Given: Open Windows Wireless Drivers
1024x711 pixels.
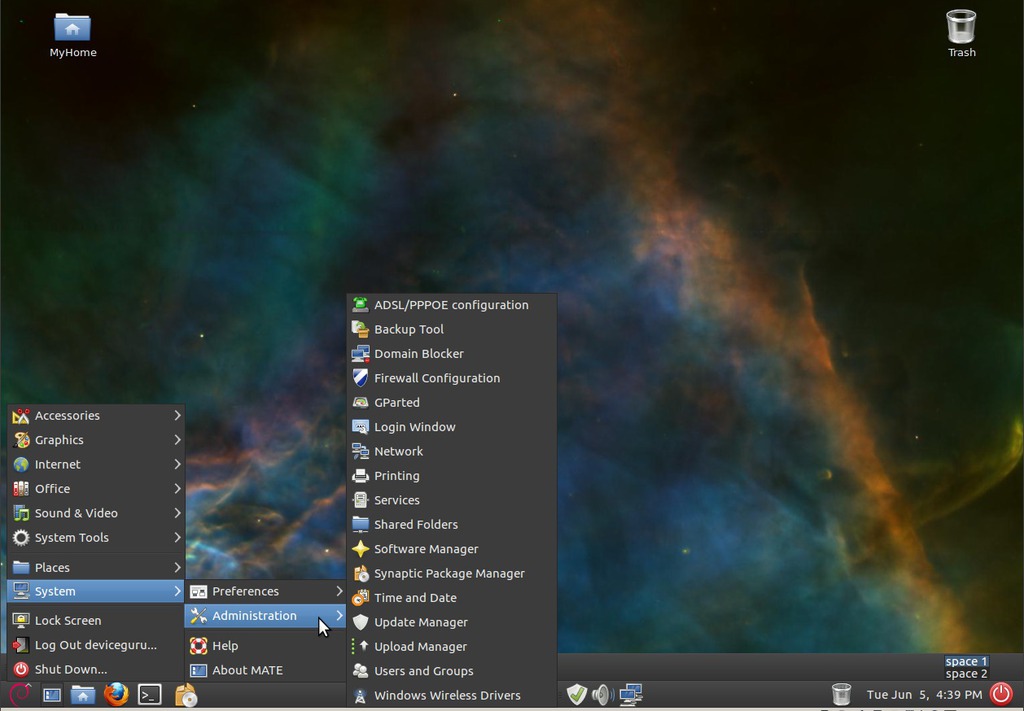Looking at the screenshot, I should click(451, 695).
